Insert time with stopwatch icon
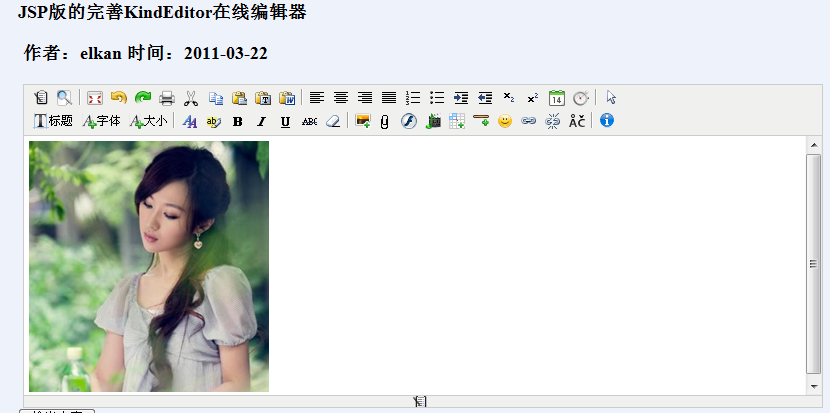The image size is (830, 413). [581, 98]
